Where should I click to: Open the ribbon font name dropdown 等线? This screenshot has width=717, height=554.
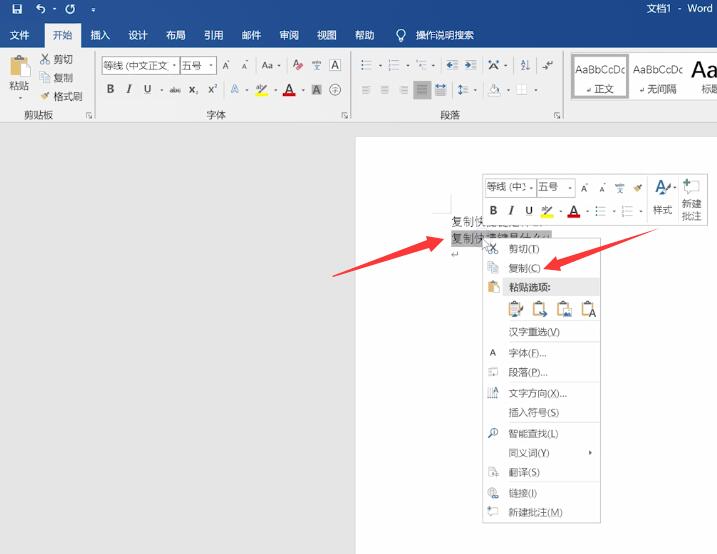[x=174, y=65]
